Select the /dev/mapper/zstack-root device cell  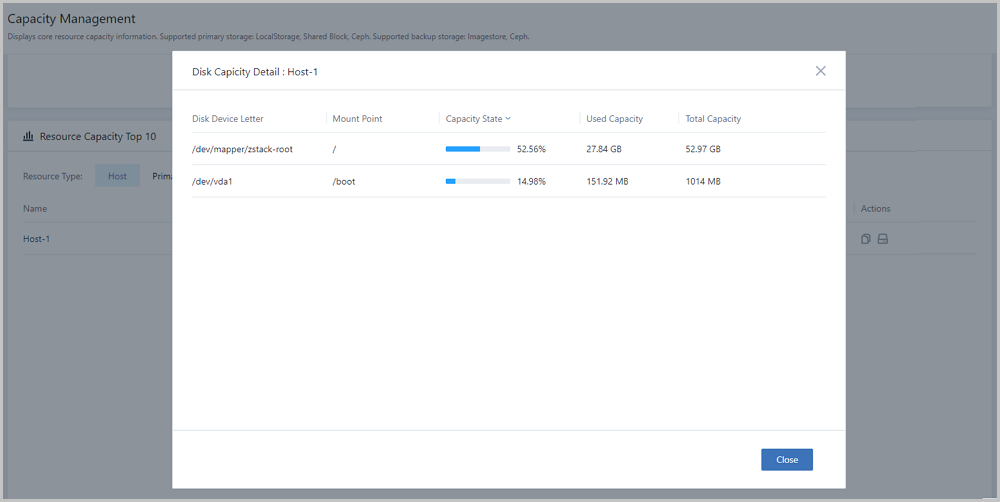[242, 149]
